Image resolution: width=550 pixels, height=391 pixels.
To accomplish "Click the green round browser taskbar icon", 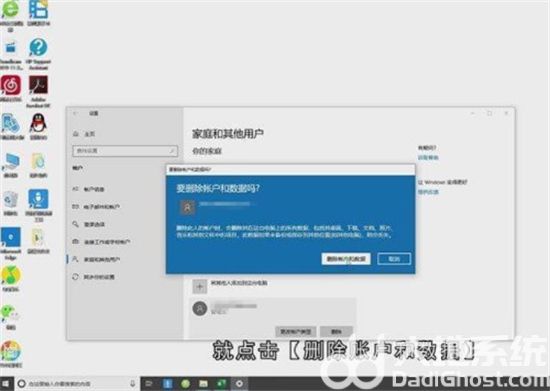I will point(186,384).
